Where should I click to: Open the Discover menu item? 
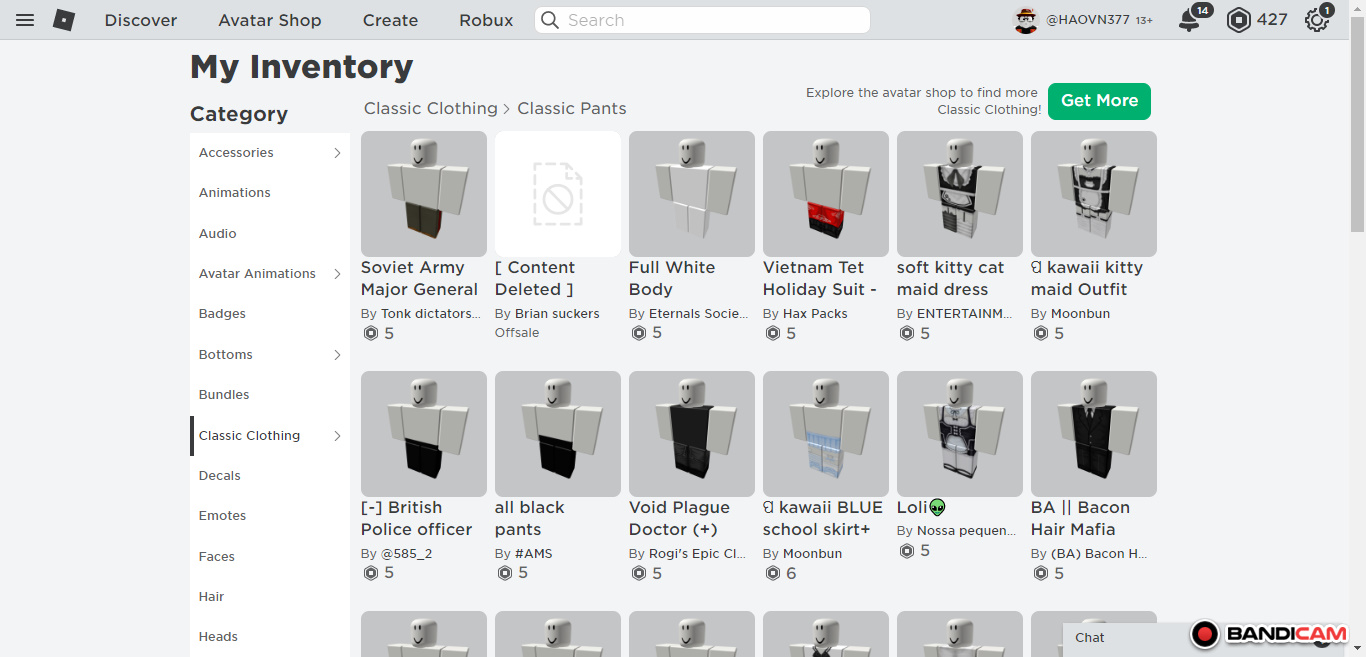(x=141, y=20)
